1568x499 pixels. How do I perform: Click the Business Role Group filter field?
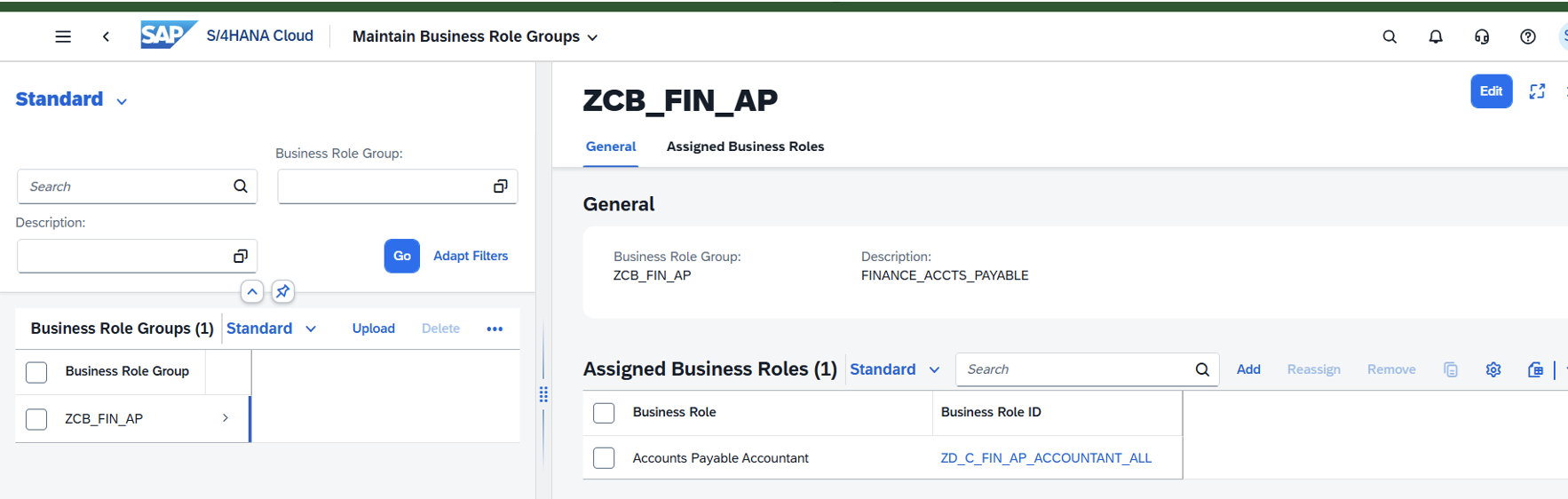point(398,186)
